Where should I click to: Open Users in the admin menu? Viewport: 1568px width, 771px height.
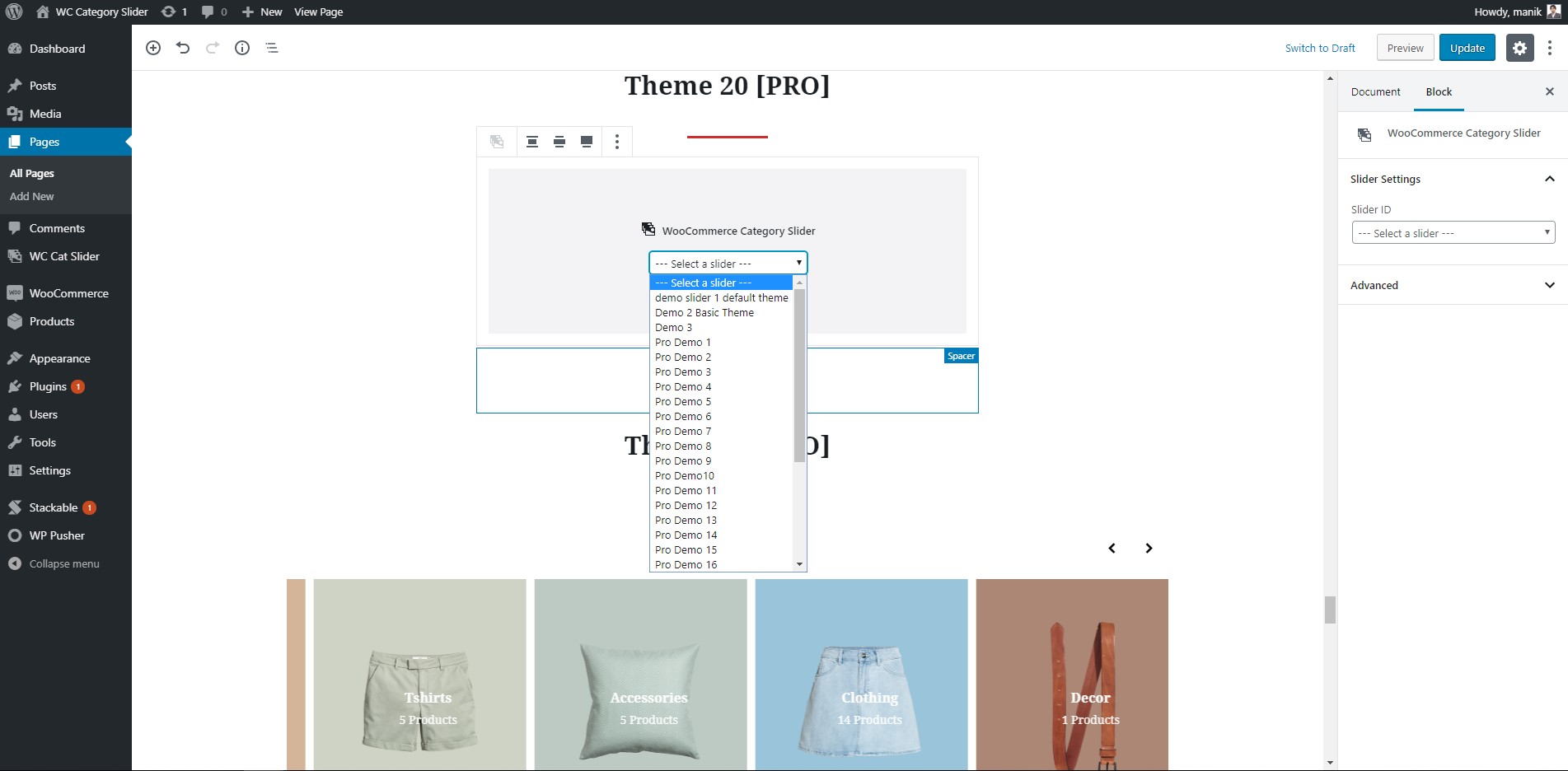point(66,414)
